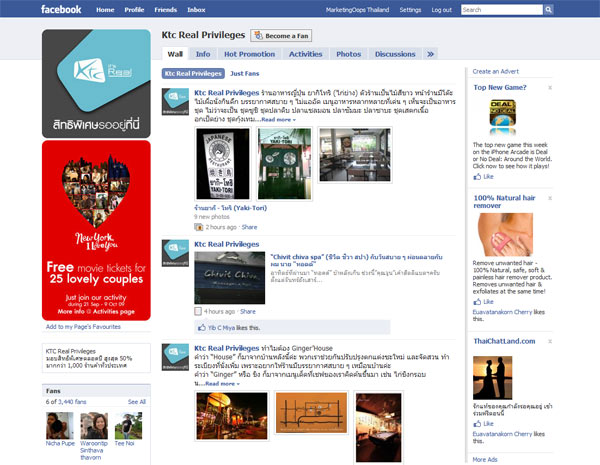Open the Discussions tab
The width and height of the screenshot is (600, 465).
395,54
